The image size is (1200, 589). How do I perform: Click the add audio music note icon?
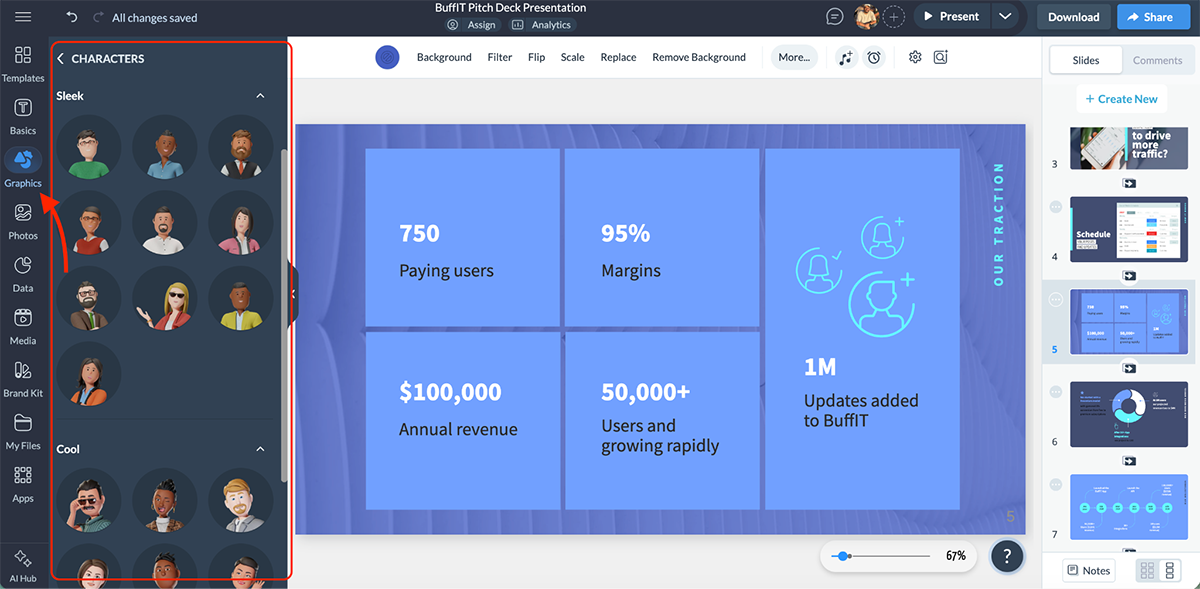pos(846,57)
